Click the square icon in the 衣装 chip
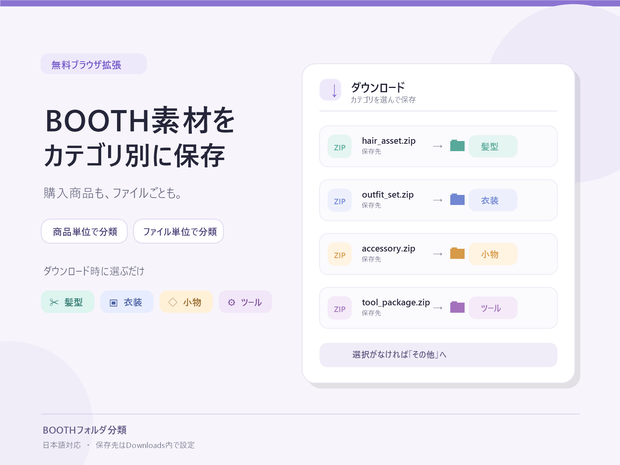 [113, 303]
